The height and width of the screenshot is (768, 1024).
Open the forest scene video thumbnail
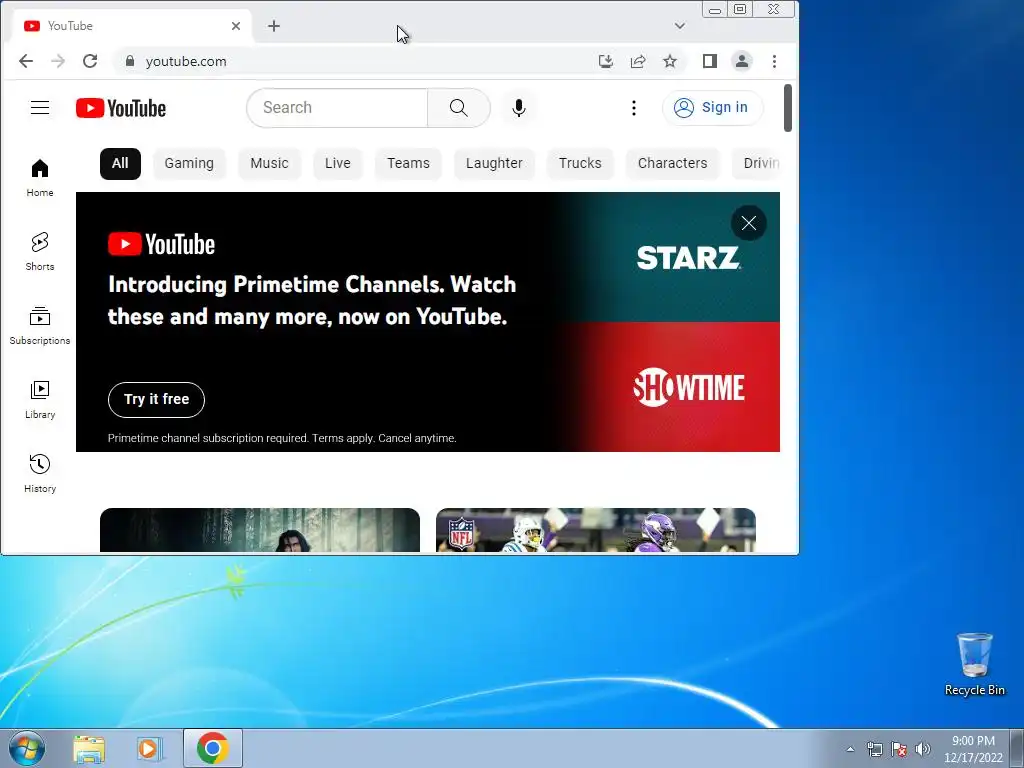click(260, 530)
